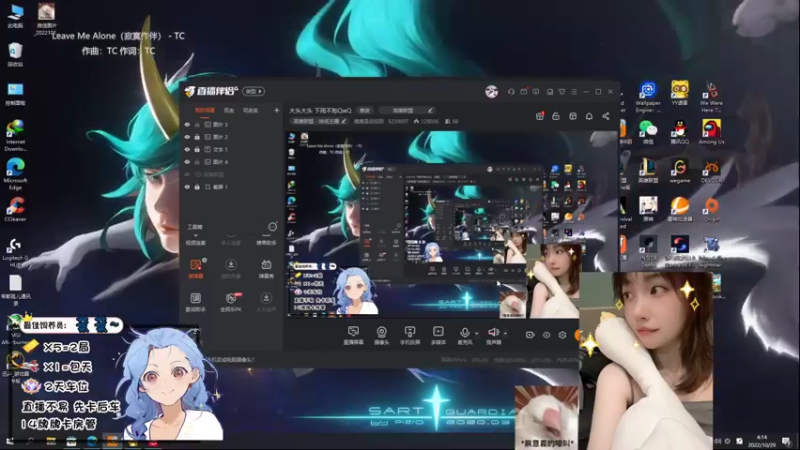
Task: Open the mode pill beside the logo
Action: point(254,91)
